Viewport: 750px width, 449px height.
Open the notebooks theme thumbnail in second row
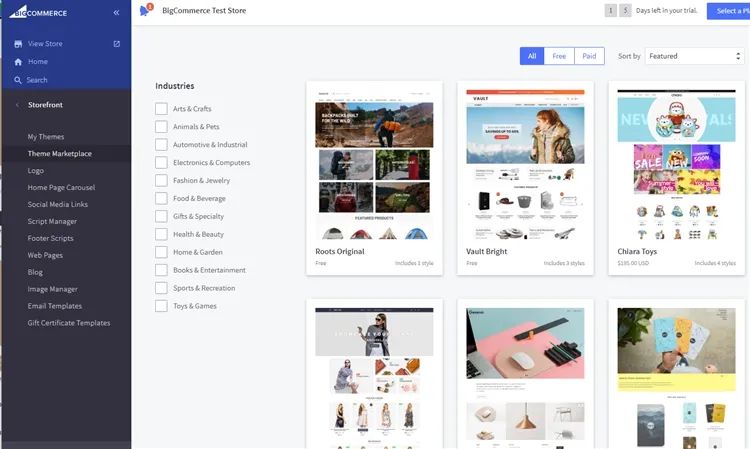coord(676,378)
